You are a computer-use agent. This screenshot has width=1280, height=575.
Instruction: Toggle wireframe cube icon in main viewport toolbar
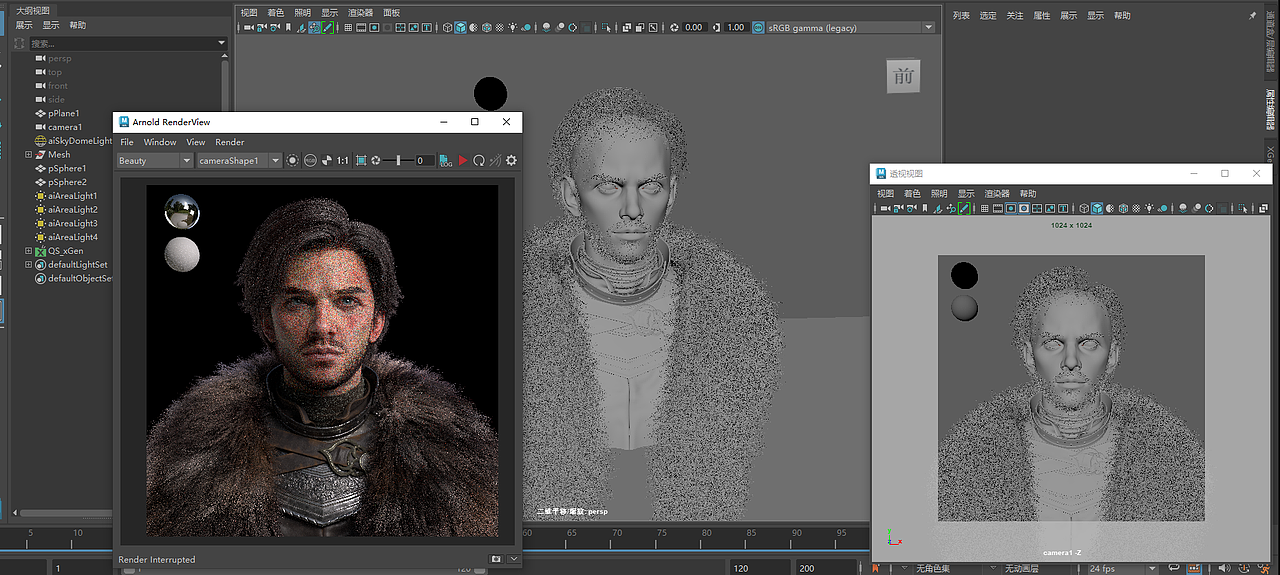[x=448, y=27]
